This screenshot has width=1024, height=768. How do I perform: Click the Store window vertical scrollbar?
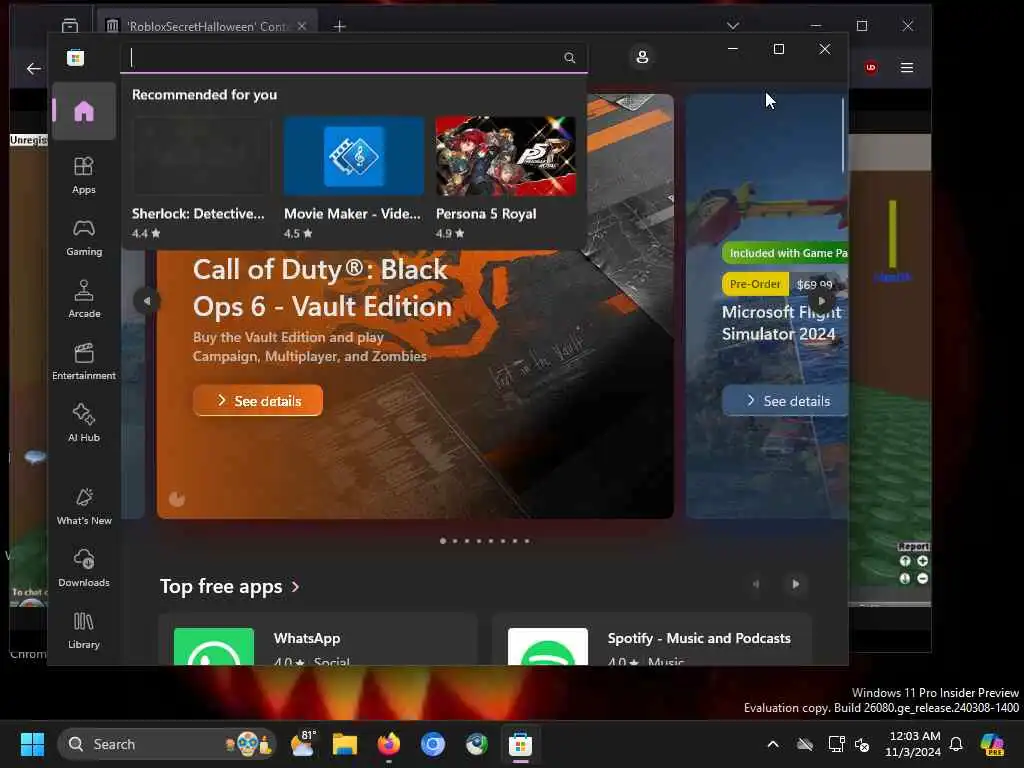point(843,136)
